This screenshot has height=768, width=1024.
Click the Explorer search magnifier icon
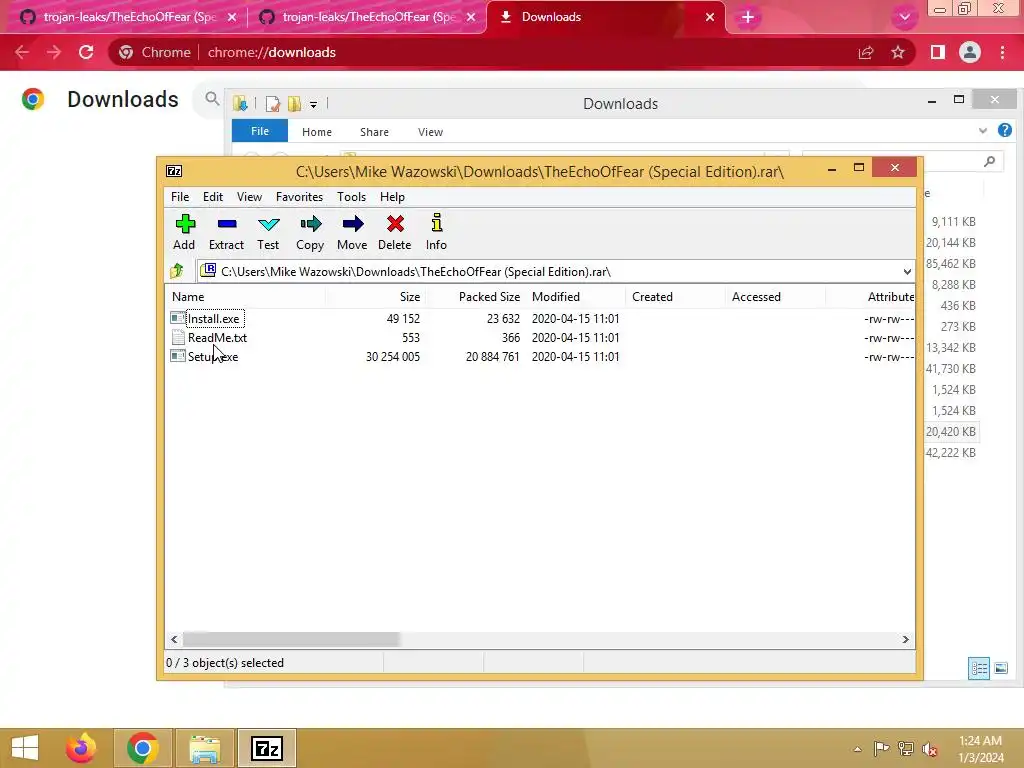990,161
